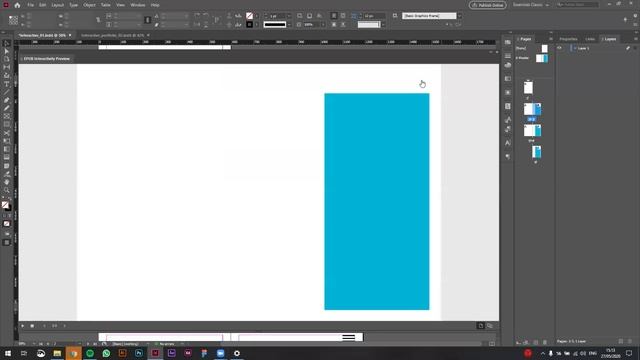
Task: Click the play preview button
Action: [x=22, y=326]
